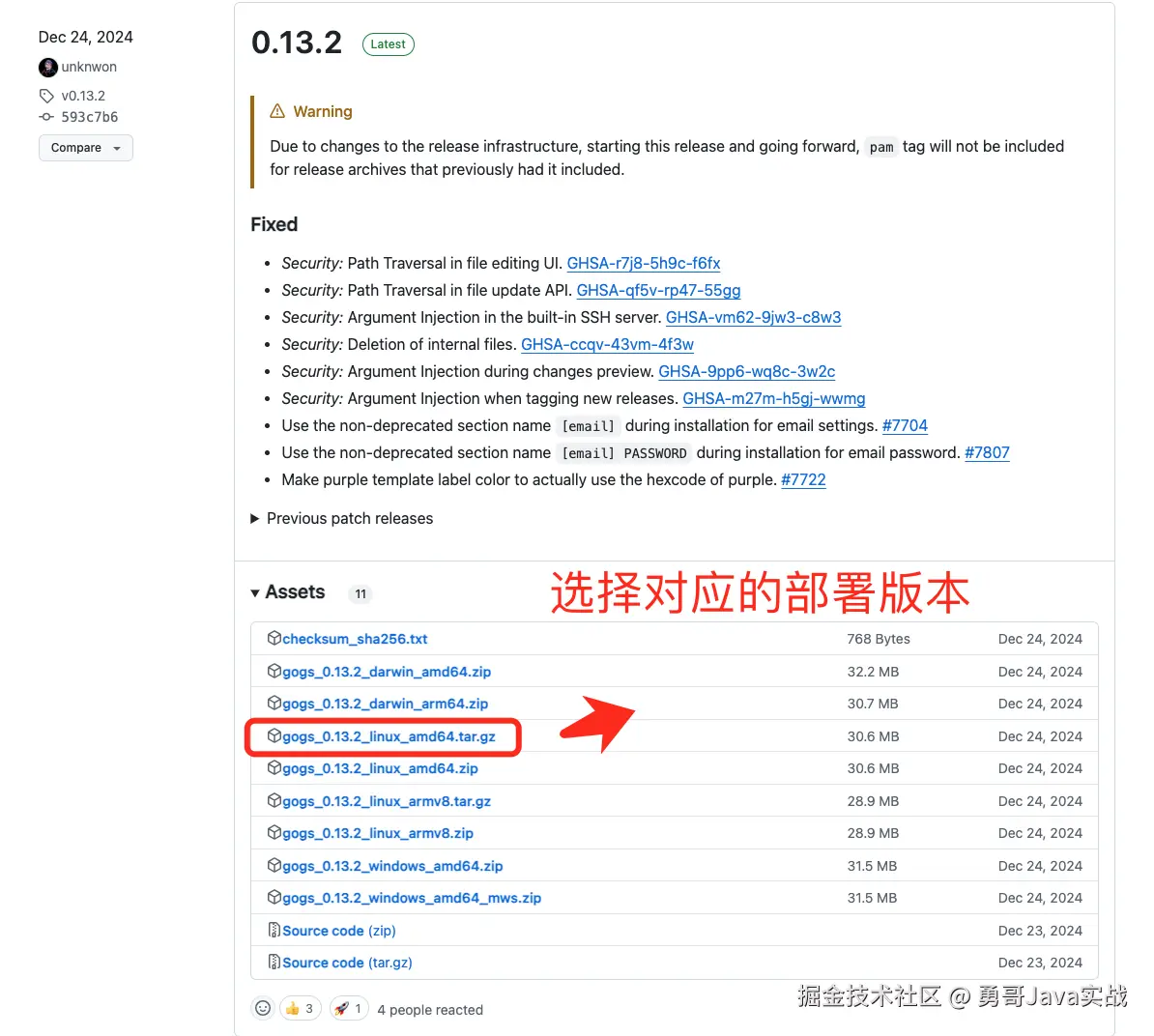The width and height of the screenshot is (1154, 1036).
Task: Click the unknwon author avatar
Action: tap(47, 67)
